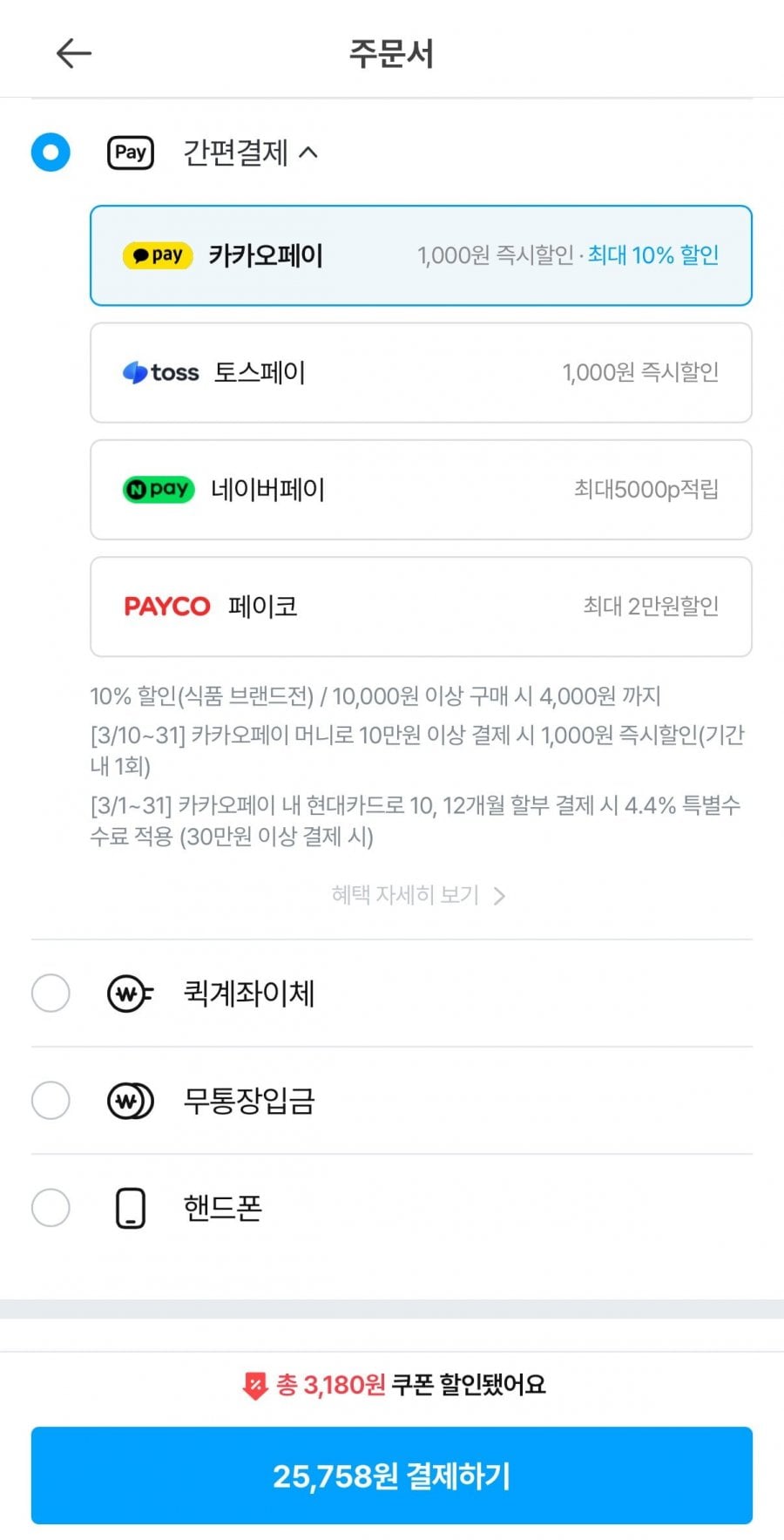Click the KakaoPay yellow logo

click(x=158, y=255)
